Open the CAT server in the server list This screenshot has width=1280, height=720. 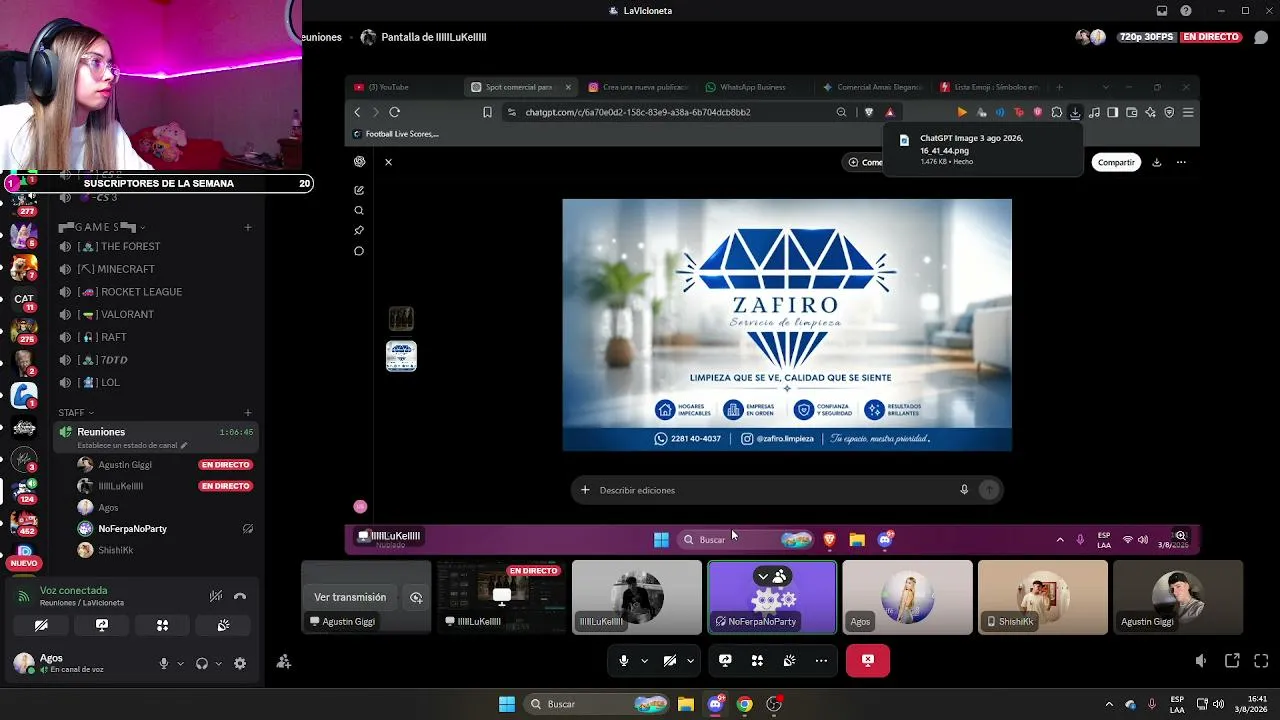tap(24, 298)
